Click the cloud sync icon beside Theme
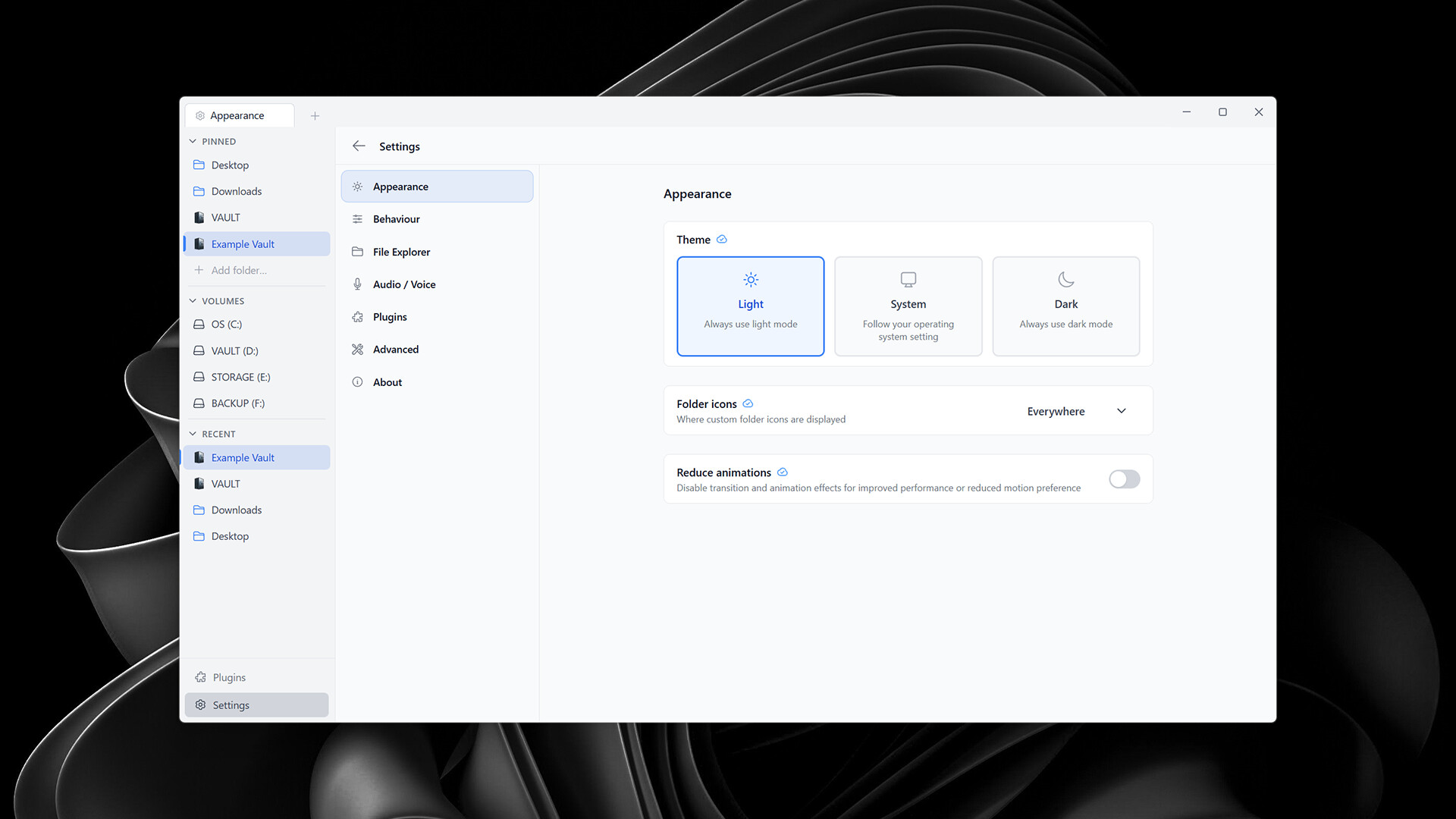The width and height of the screenshot is (1456, 819). (x=722, y=239)
